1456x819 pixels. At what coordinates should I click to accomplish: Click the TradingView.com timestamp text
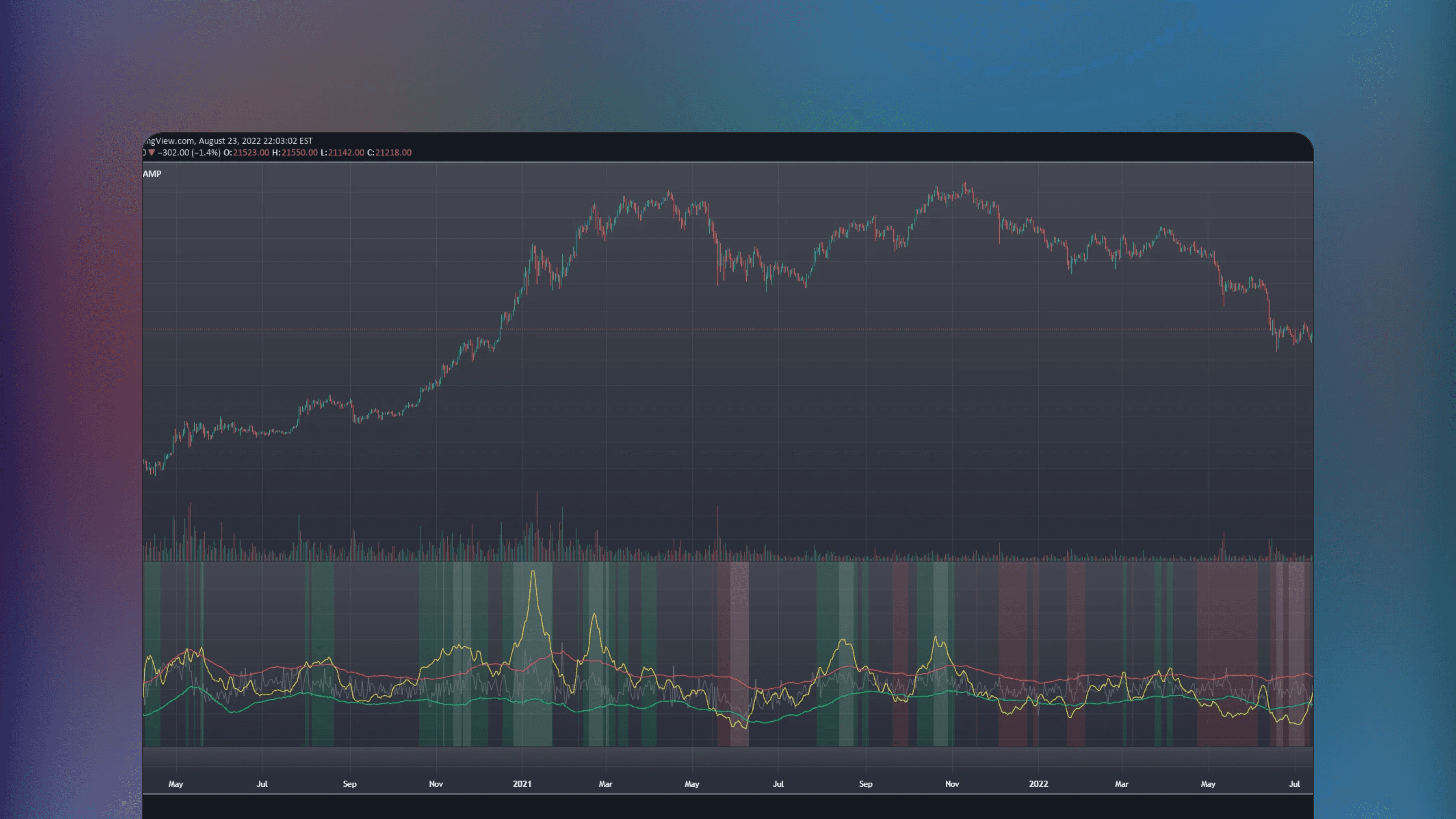click(226, 140)
